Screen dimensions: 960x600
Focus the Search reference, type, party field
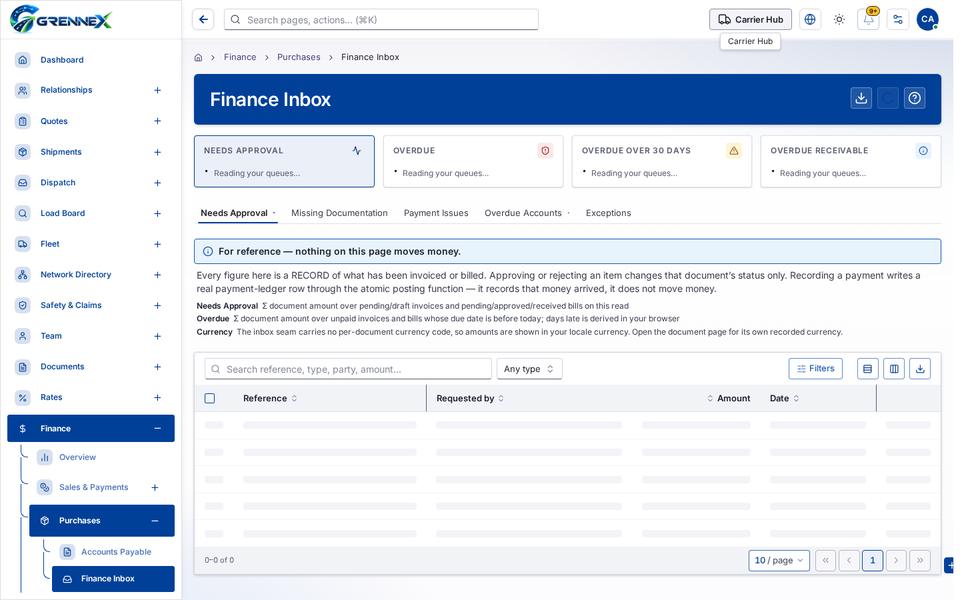tap(348, 369)
